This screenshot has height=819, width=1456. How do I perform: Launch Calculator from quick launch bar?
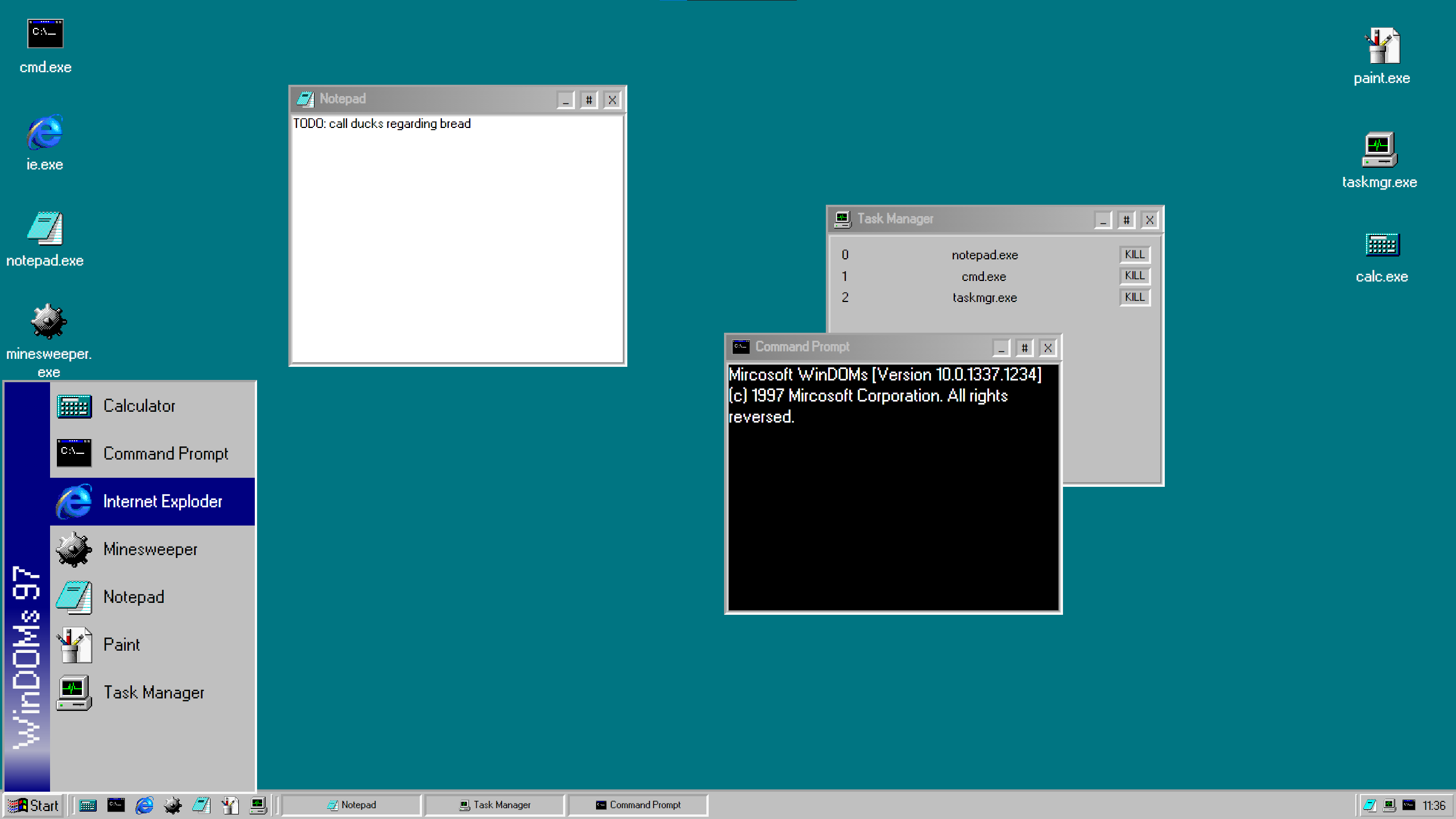[x=88, y=805]
